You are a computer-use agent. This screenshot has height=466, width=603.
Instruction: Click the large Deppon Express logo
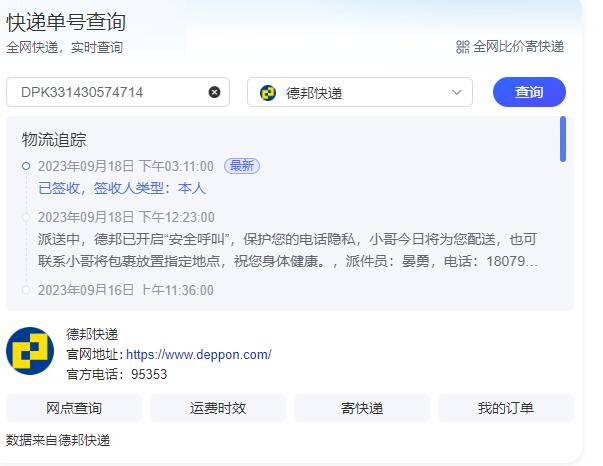[x=30, y=351]
